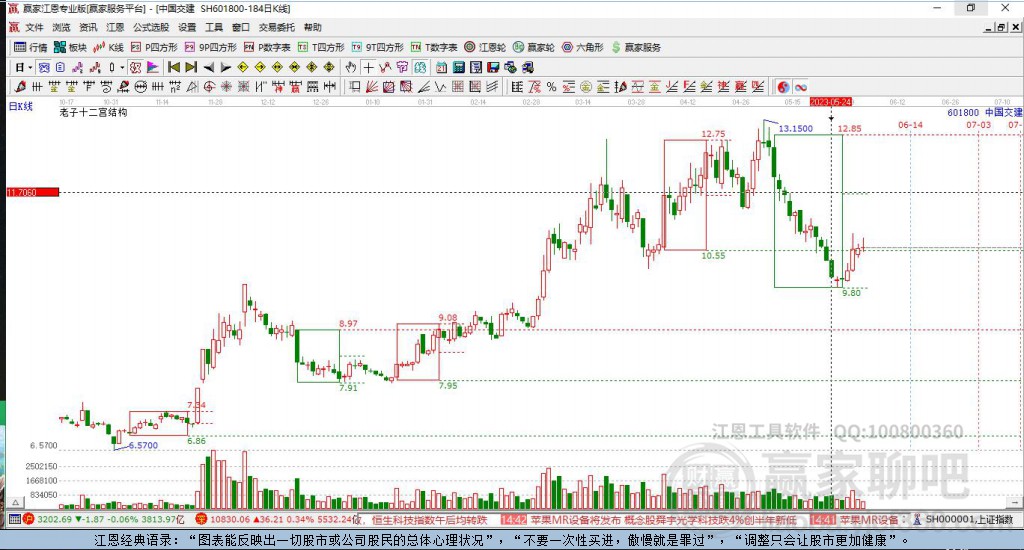1024x550 pixels.
Task: Click the 日K线 label link
Action: (x=21, y=106)
